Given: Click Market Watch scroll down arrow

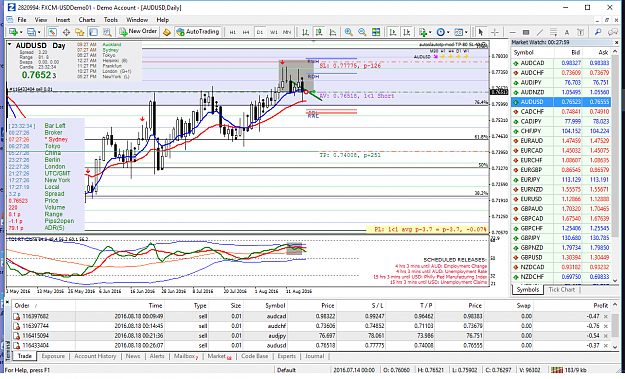Looking at the screenshot, I should click(615, 280).
